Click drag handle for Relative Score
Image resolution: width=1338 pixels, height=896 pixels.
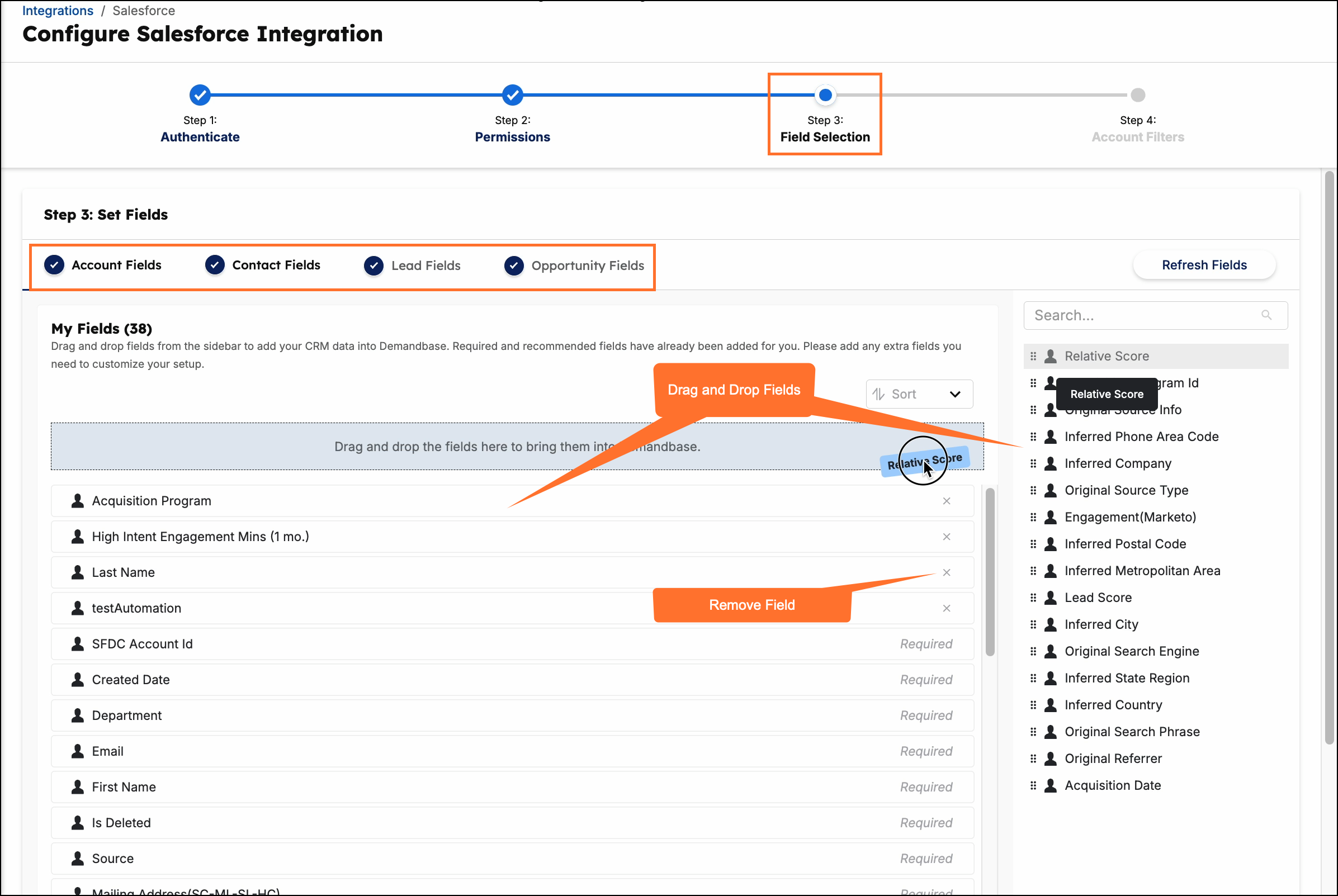1033,356
